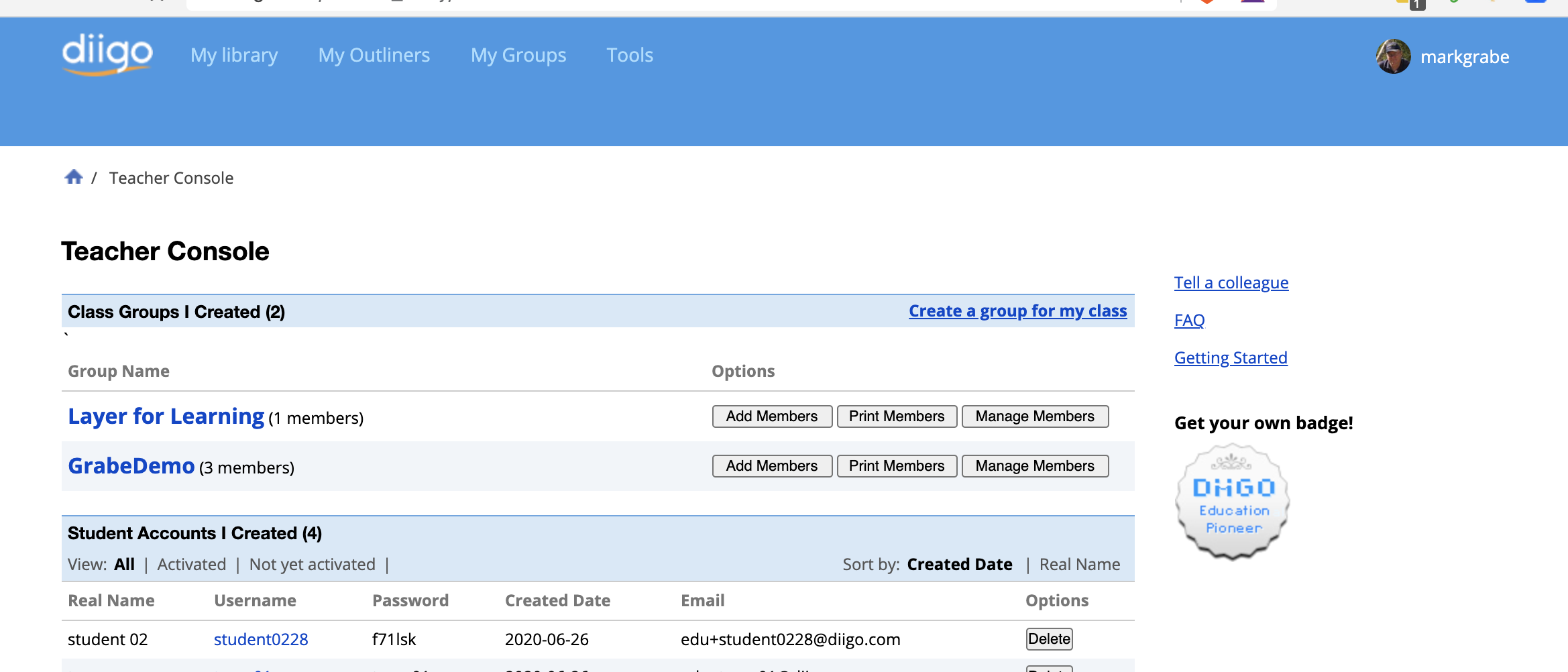The image size is (1568, 672).
Task: Click the Group Name column header
Action: [x=119, y=372]
